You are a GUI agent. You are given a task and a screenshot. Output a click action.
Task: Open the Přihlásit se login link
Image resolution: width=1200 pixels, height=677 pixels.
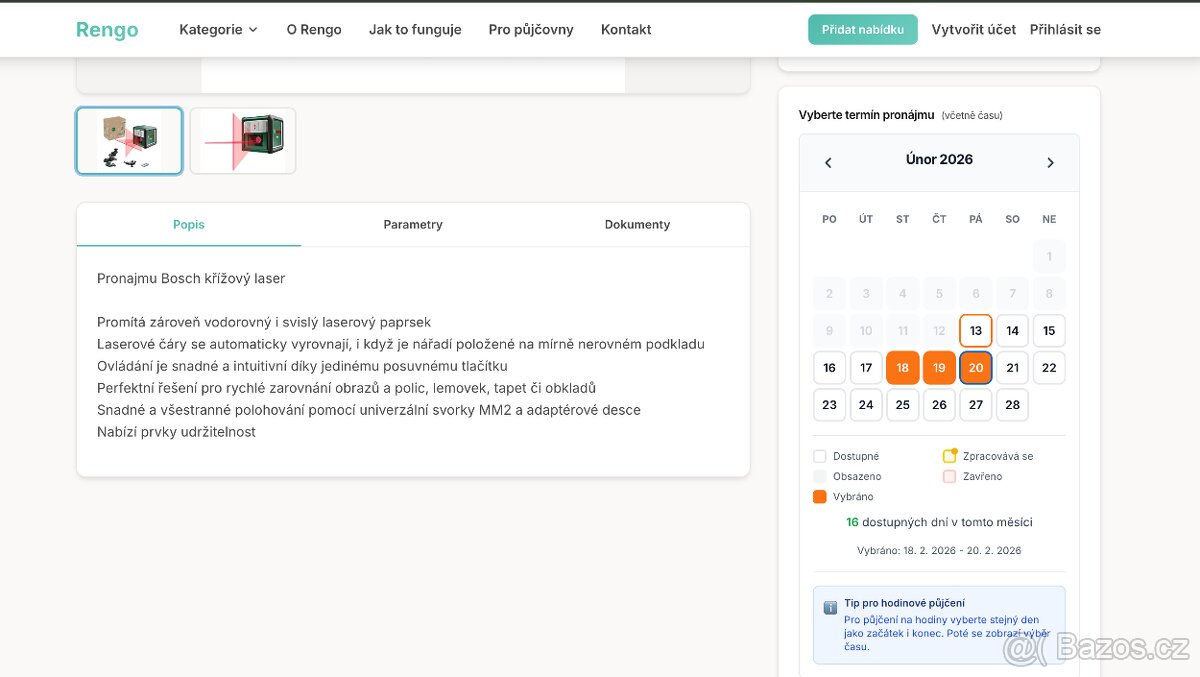coord(1065,30)
